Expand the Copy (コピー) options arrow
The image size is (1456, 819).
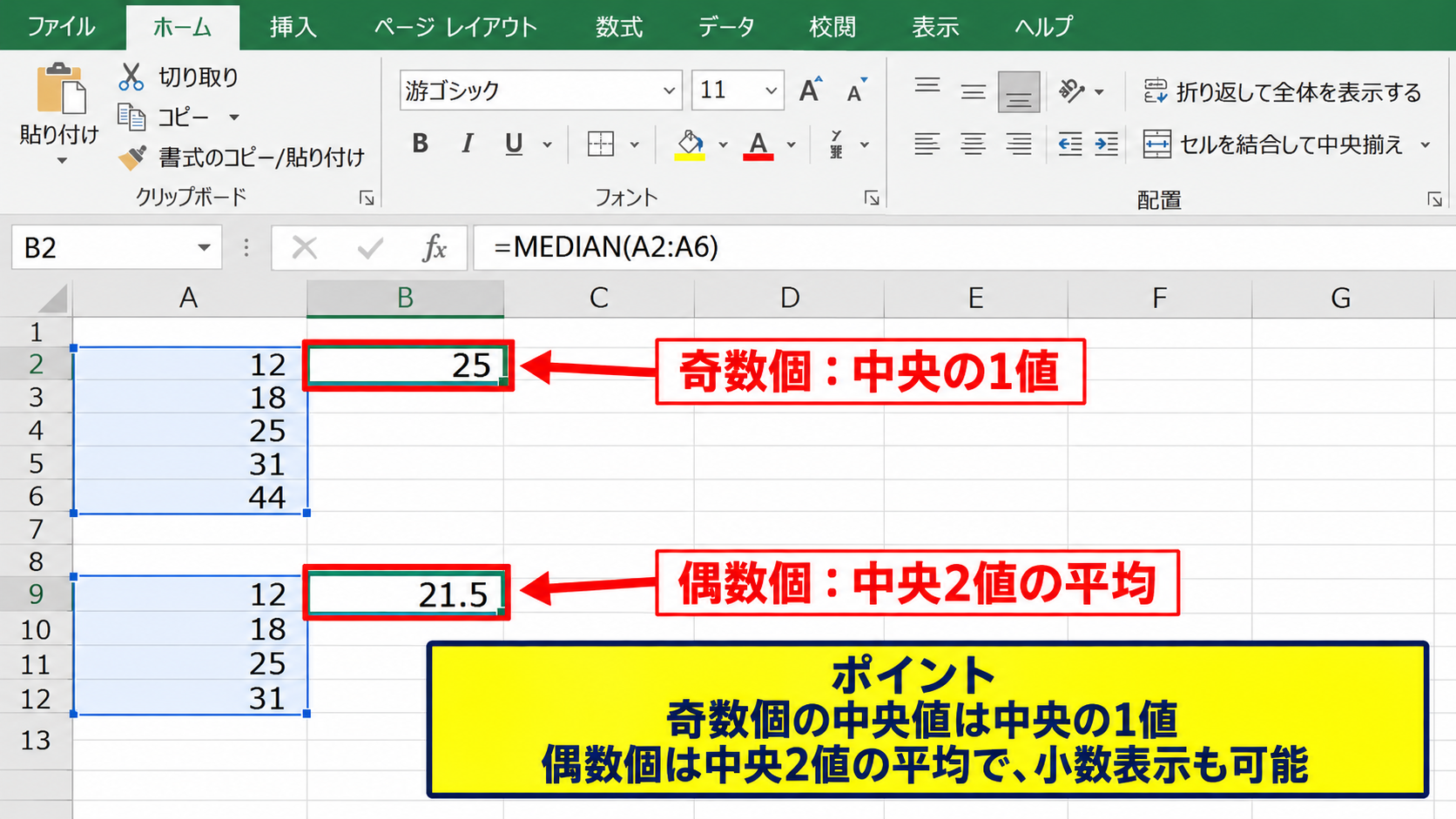tap(234, 117)
